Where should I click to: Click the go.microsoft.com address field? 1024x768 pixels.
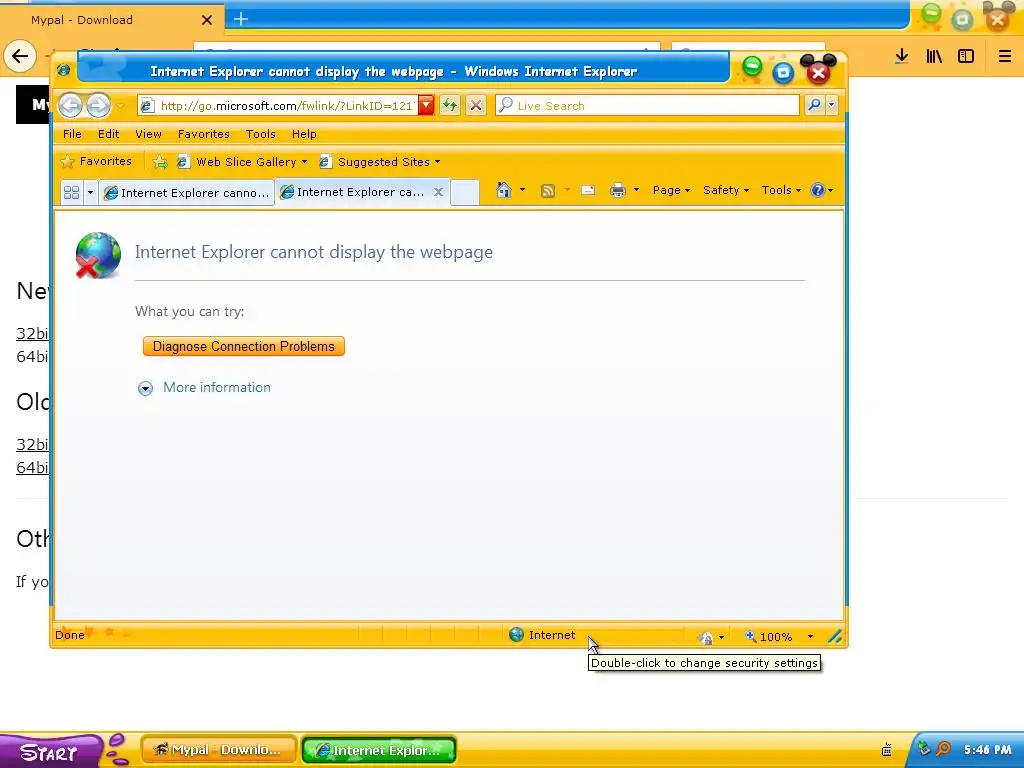point(278,105)
